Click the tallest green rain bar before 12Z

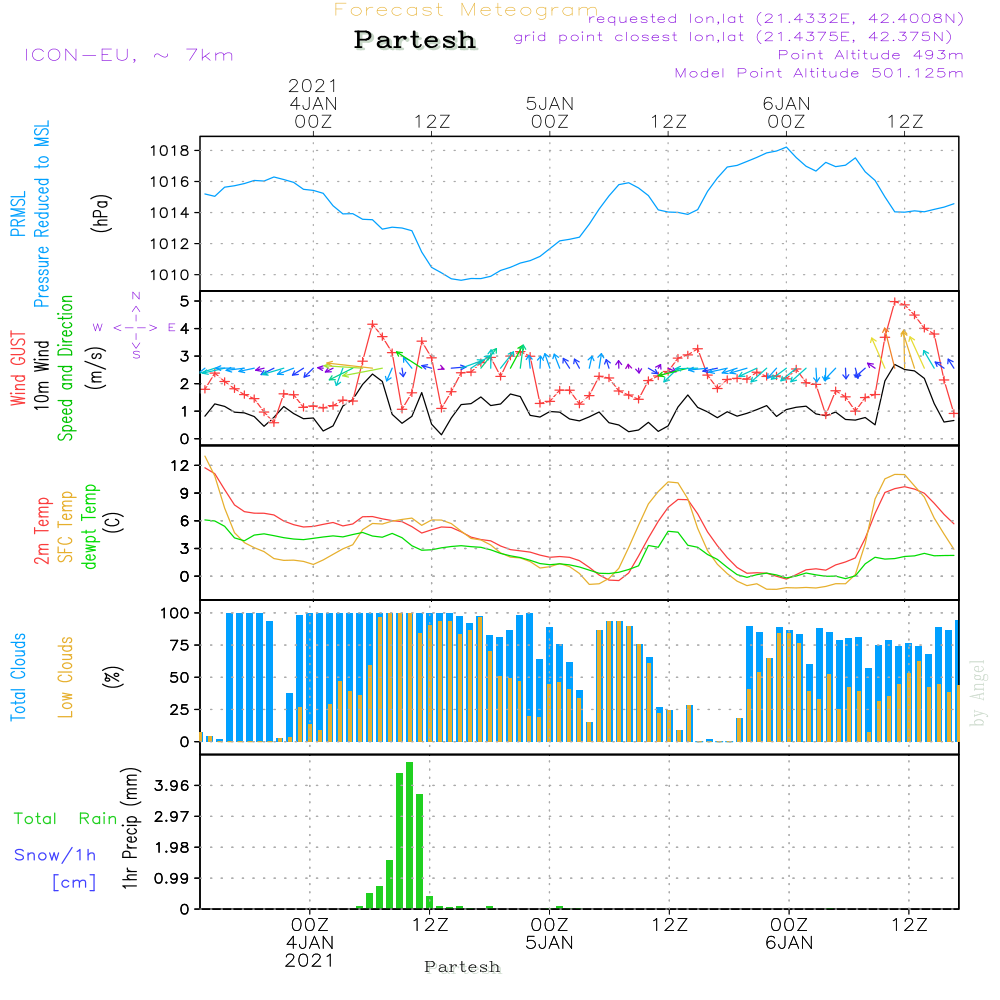click(409, 835)
